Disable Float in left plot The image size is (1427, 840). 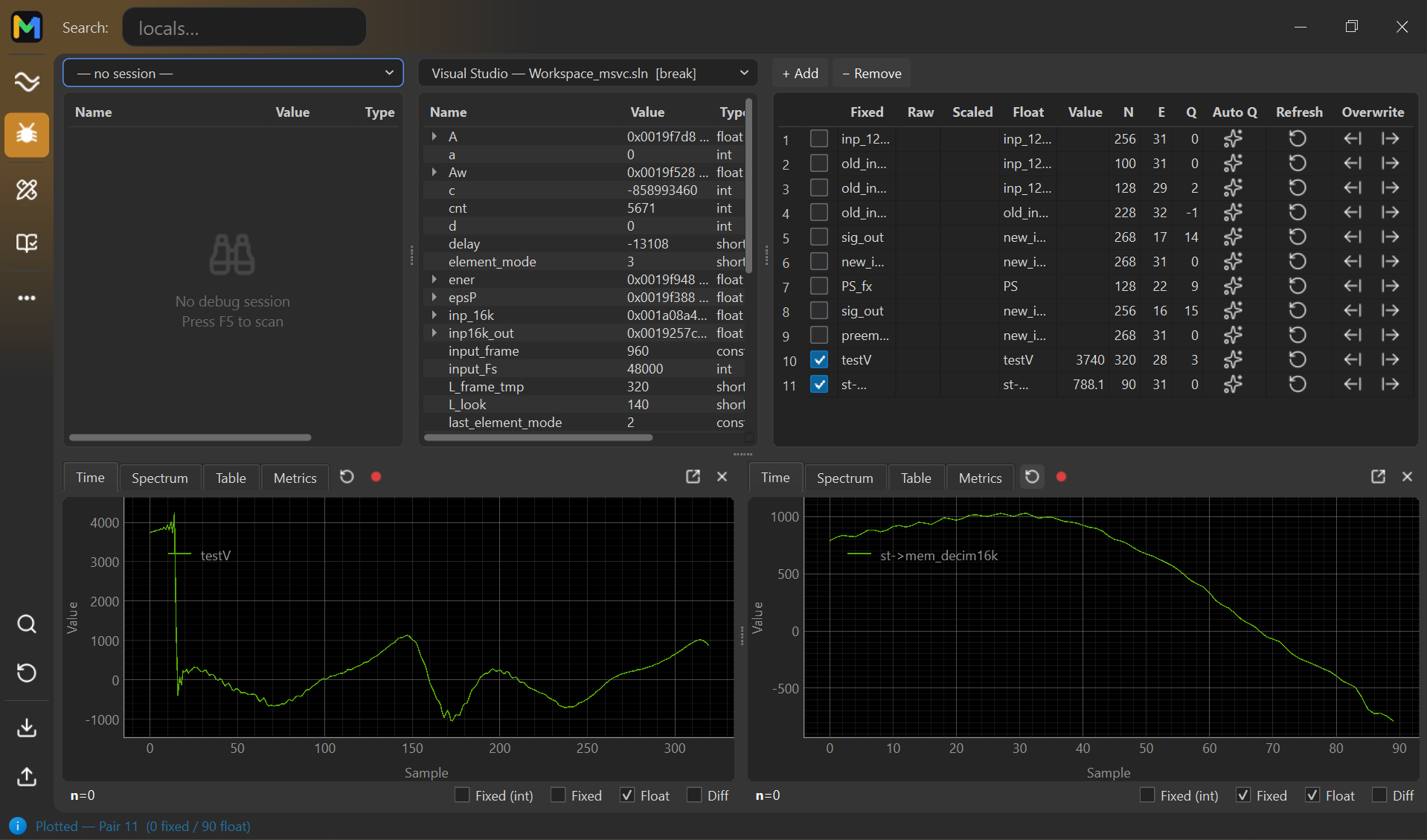[x=627, y=795]
